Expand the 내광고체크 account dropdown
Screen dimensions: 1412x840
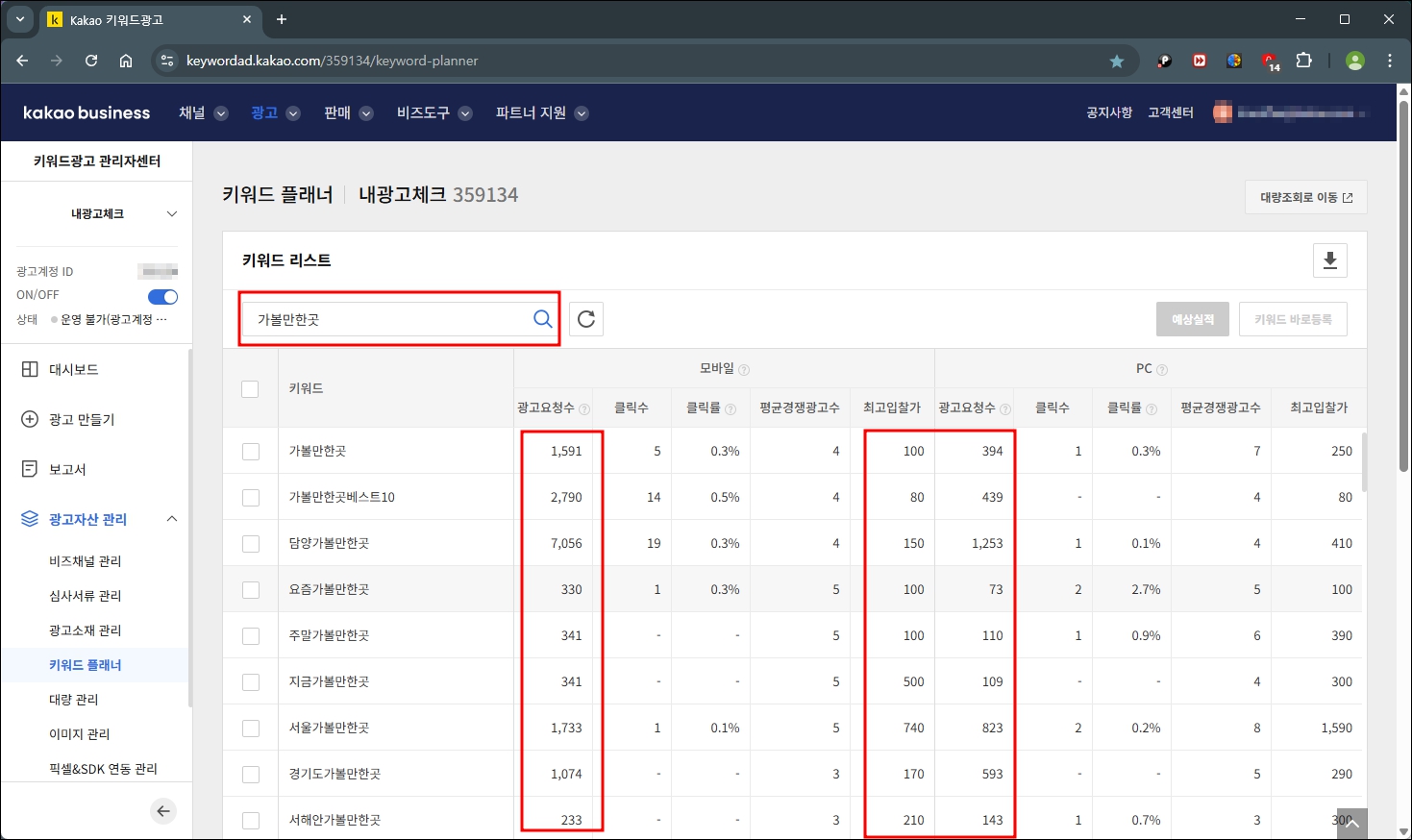pos(173,213)
